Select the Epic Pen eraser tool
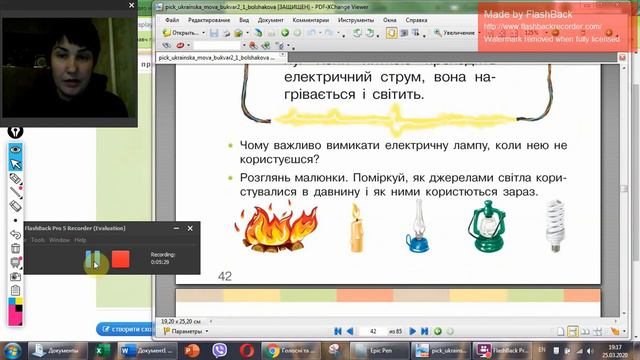 (x=16, y=206)
